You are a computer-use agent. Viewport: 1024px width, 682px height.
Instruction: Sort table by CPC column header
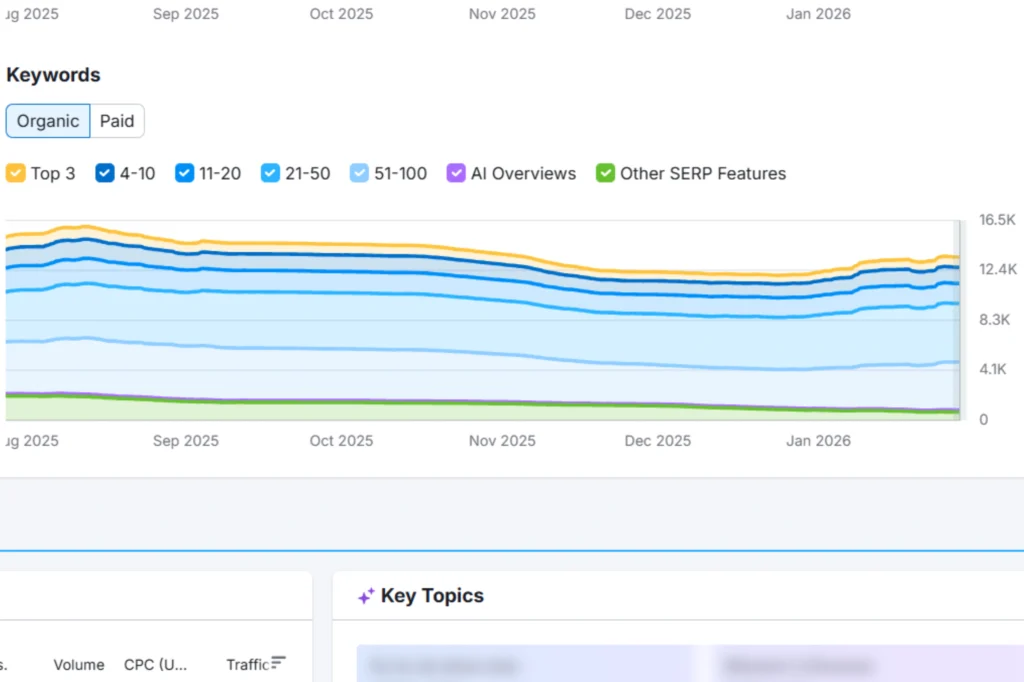coord(154,664)
